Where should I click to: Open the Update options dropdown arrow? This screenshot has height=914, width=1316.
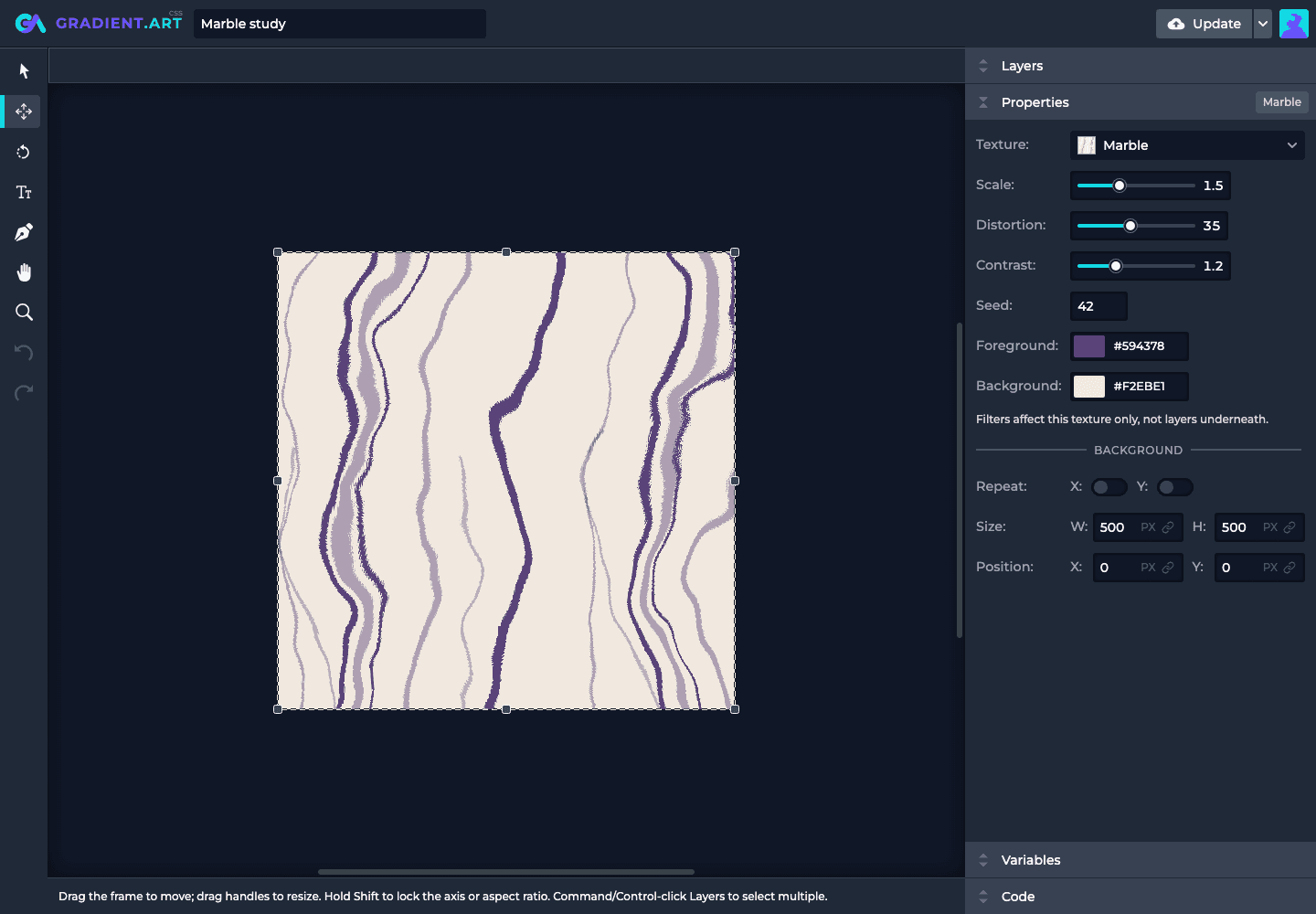pos(1263,24)
